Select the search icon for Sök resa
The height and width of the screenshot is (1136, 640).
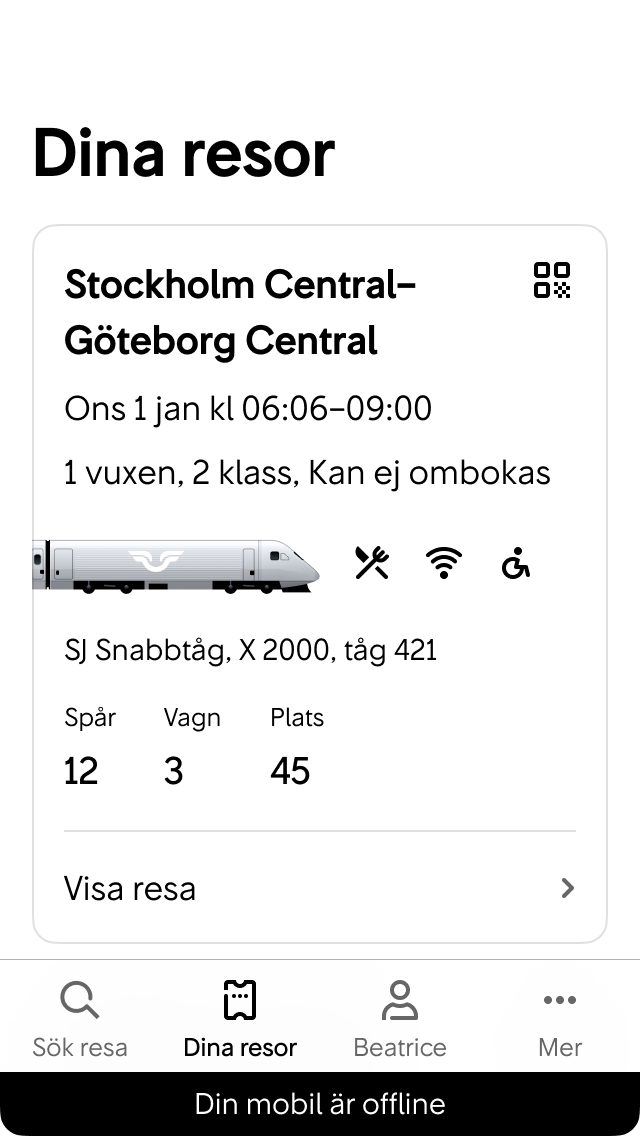click(x=79, y=999)
